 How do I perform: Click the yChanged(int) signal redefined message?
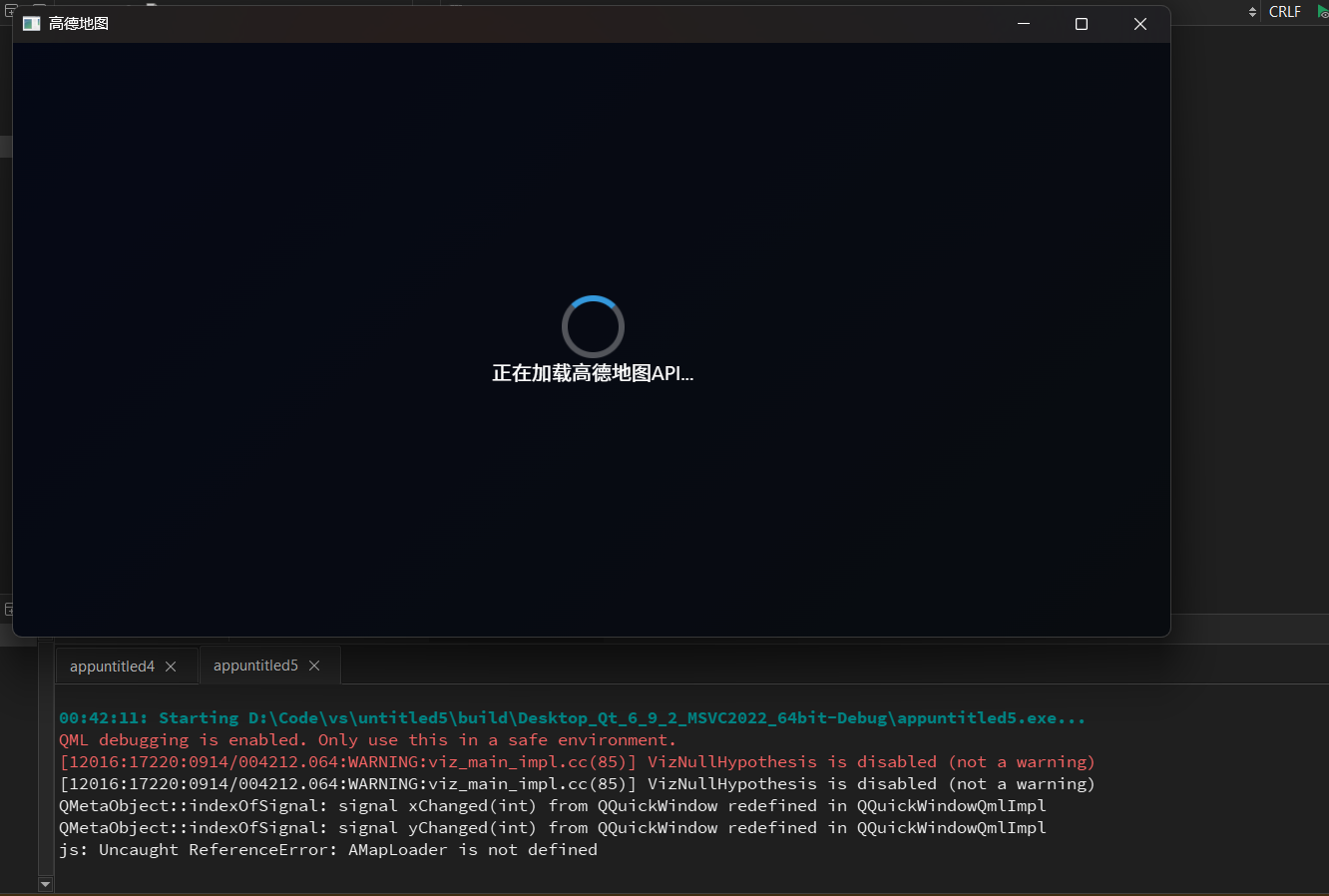point(553,827)
